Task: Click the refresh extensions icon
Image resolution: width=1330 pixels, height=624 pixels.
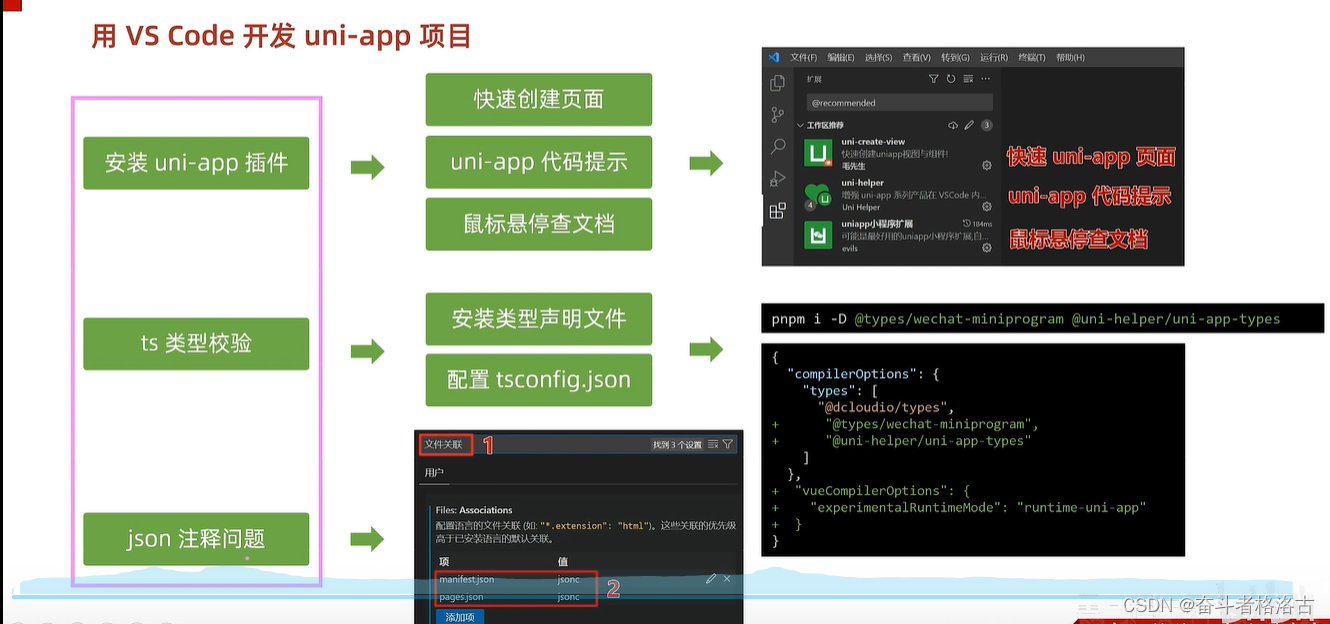Action: click(951, 79)
